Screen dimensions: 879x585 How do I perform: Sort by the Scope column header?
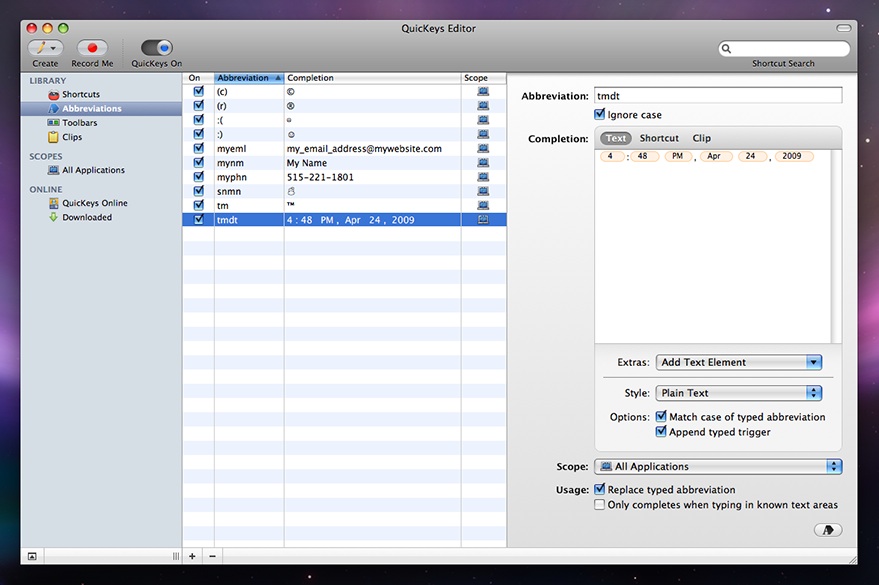(x=483, y=78)
